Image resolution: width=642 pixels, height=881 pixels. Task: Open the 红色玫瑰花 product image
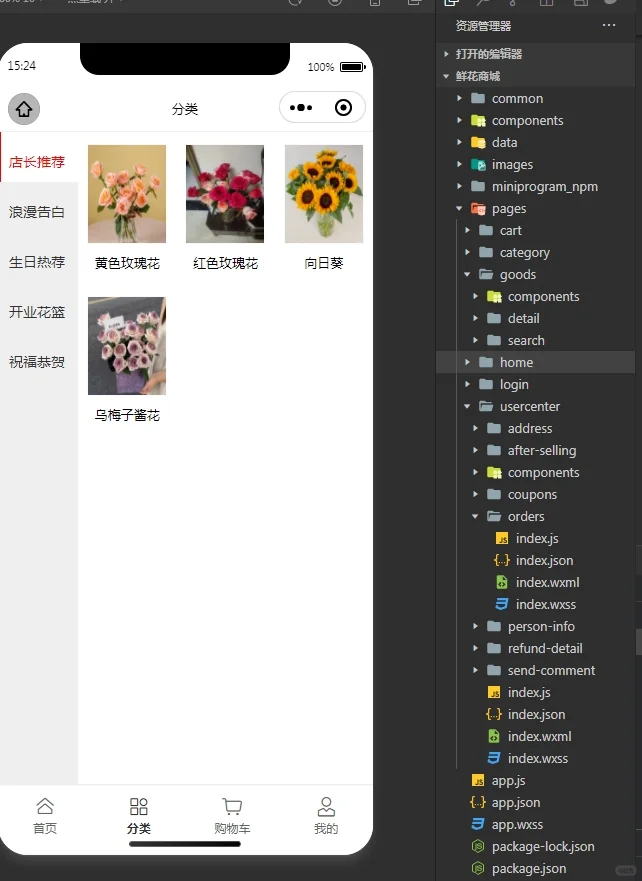[225, 194]
